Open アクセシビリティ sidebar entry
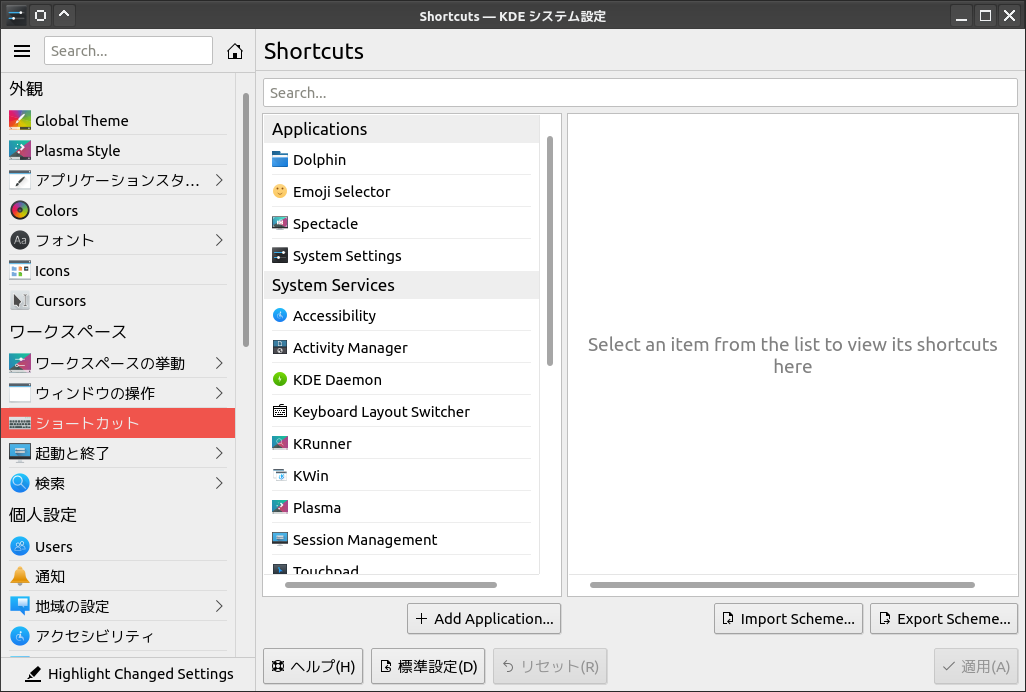1026x692 pixels. pyautogui.click(x=118, y=636)
